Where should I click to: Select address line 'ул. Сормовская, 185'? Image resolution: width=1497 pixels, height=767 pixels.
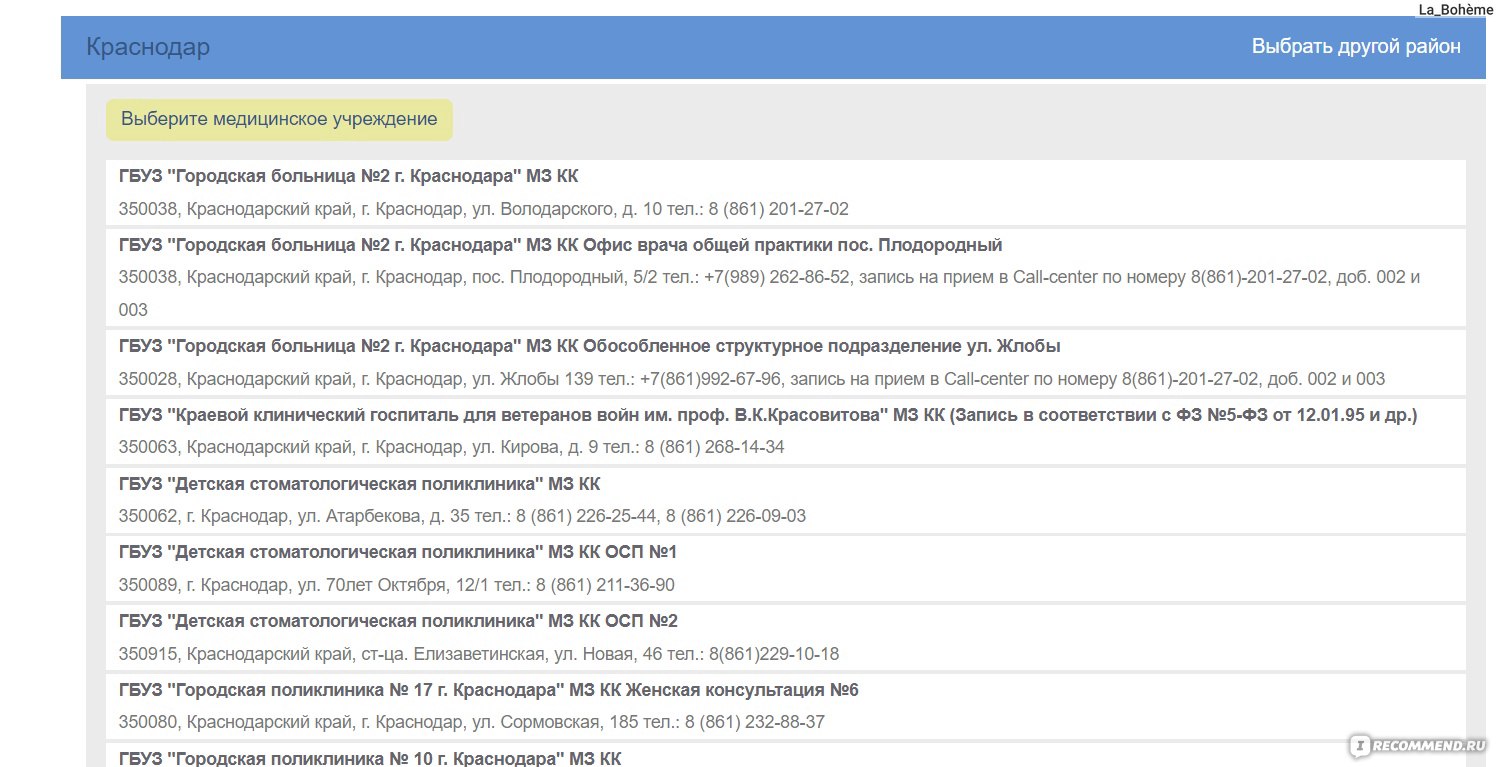(471, 722)
